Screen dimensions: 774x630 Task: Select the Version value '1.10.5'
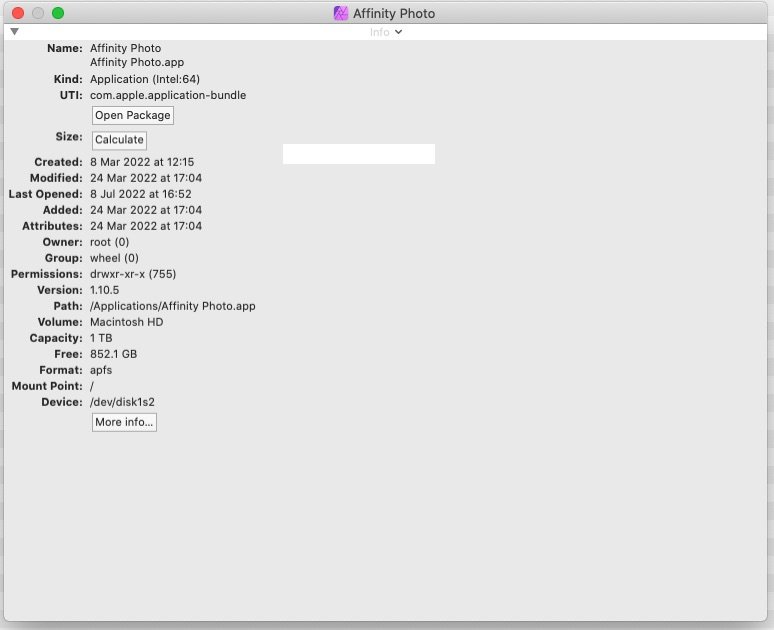coord(104,290)
